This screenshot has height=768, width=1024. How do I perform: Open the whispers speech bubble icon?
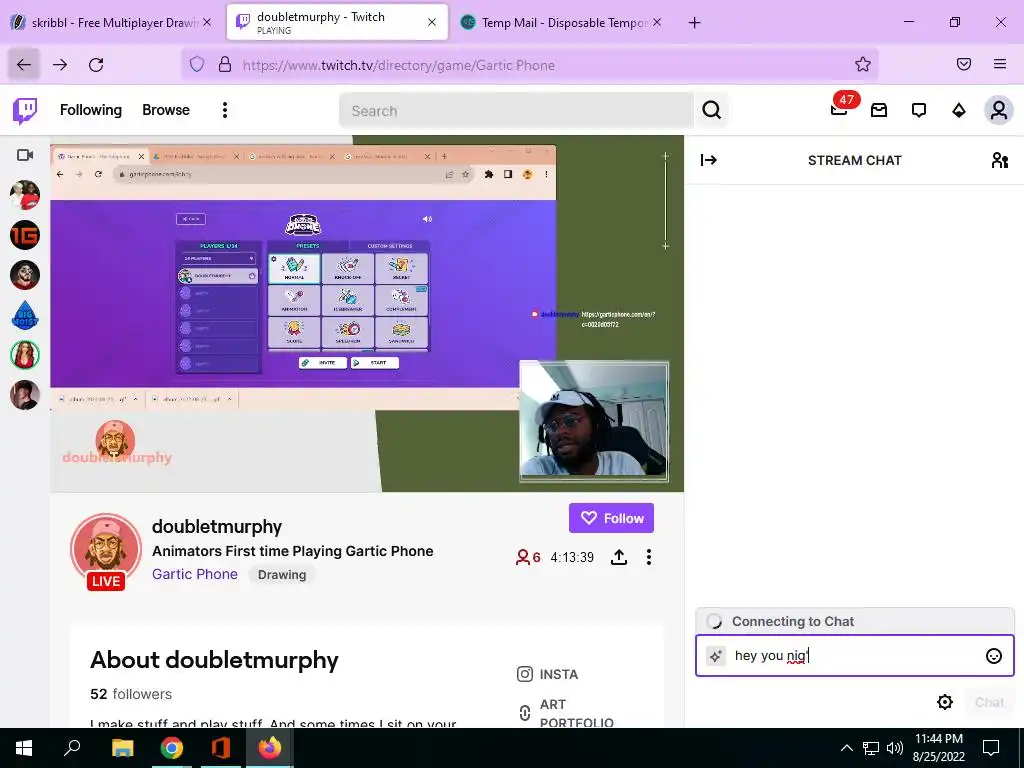pos(919,110)
